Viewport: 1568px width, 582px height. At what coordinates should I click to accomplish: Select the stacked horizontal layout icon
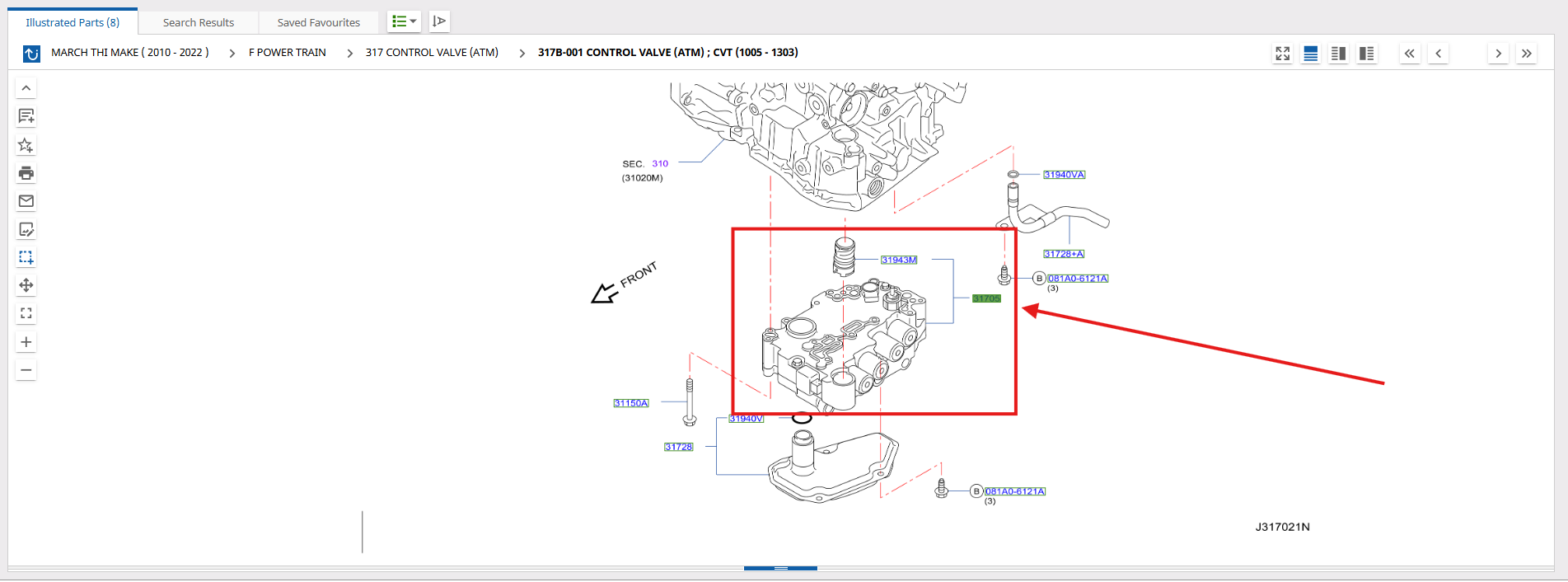(1311, 54)
